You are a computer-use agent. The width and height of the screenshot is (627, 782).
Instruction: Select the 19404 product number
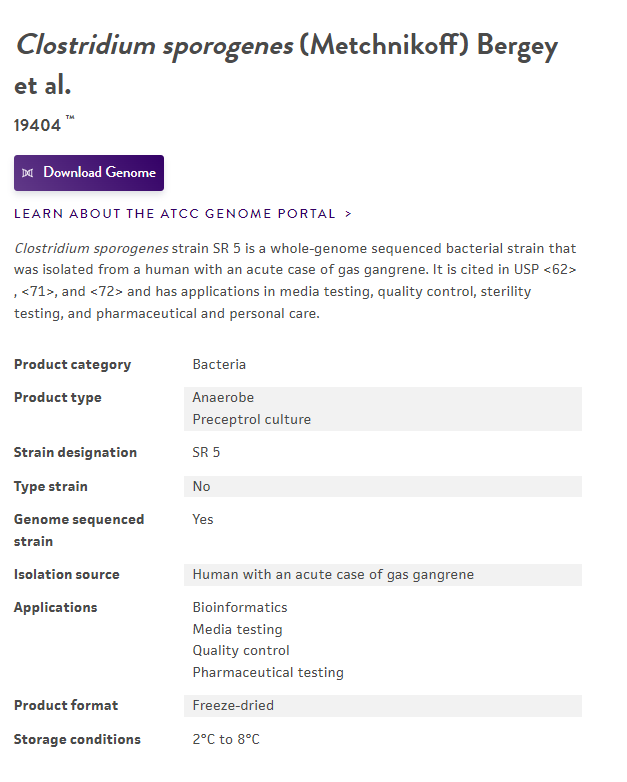click(x=38, y=126)
